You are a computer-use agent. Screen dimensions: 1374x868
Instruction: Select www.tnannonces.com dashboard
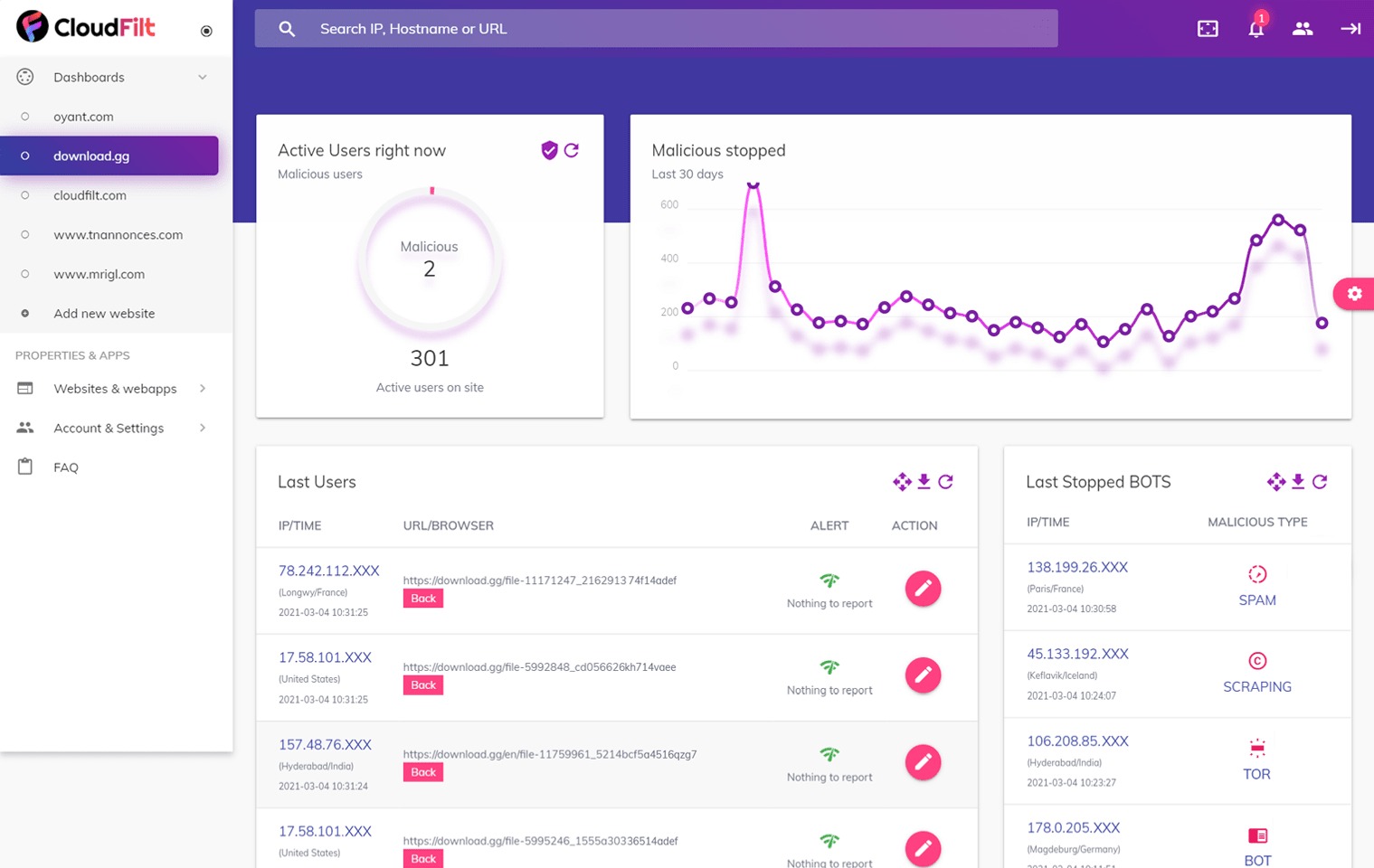[118, 234]
